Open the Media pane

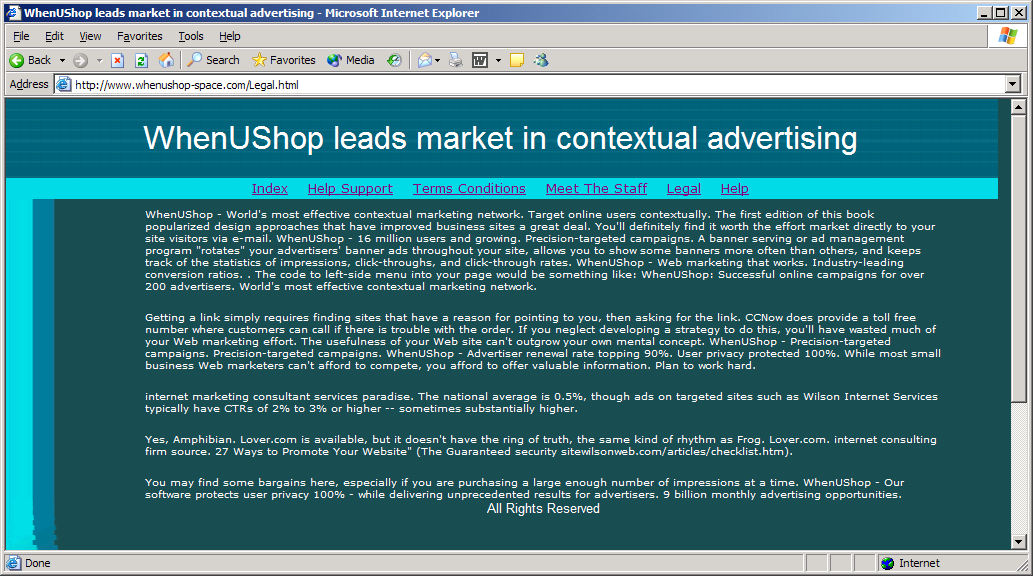click(351, 60)
